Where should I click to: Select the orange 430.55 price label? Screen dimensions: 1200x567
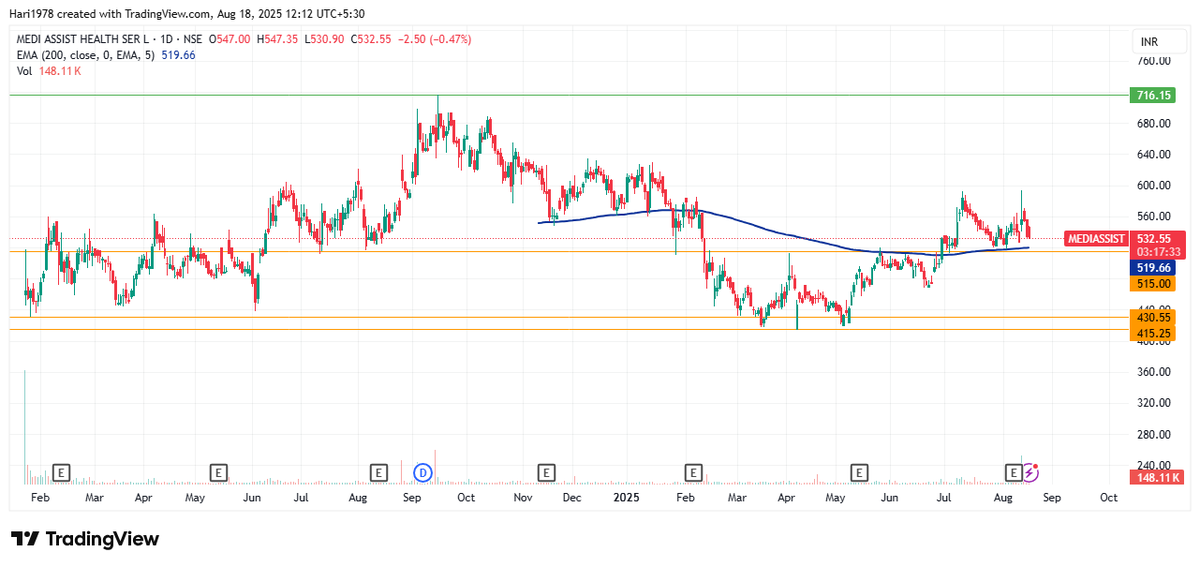click(x=1153, y=316)
